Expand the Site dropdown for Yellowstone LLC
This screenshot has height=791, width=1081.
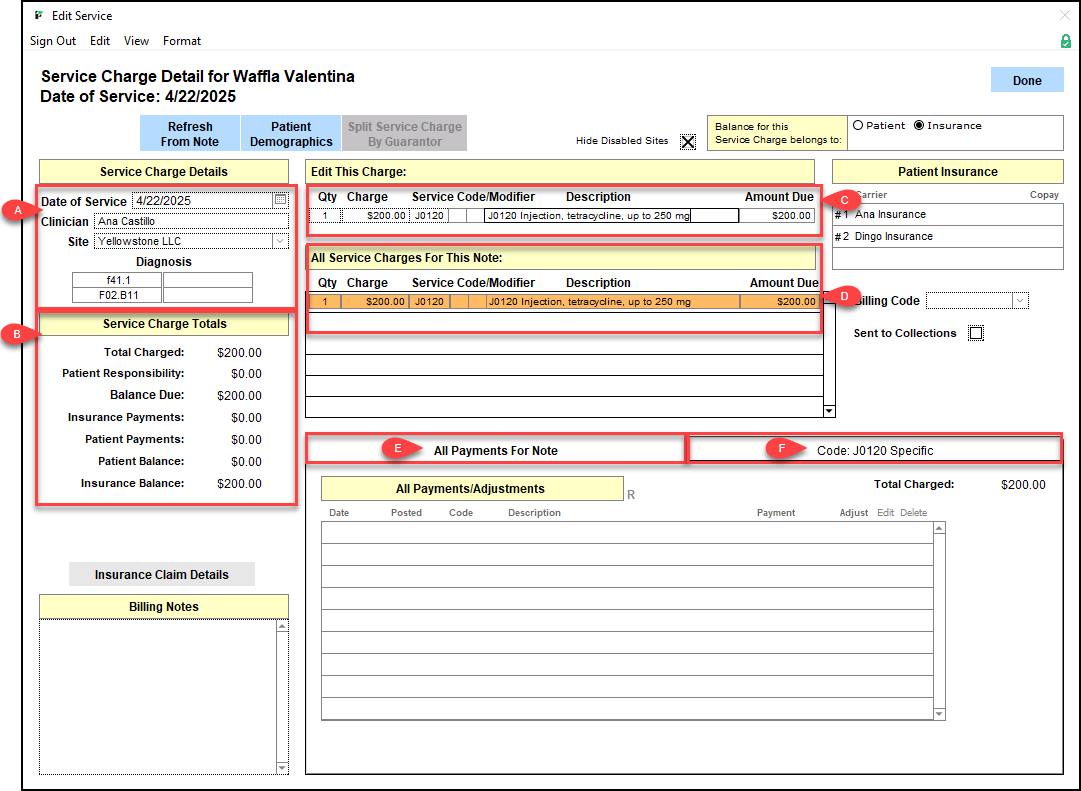279,241
